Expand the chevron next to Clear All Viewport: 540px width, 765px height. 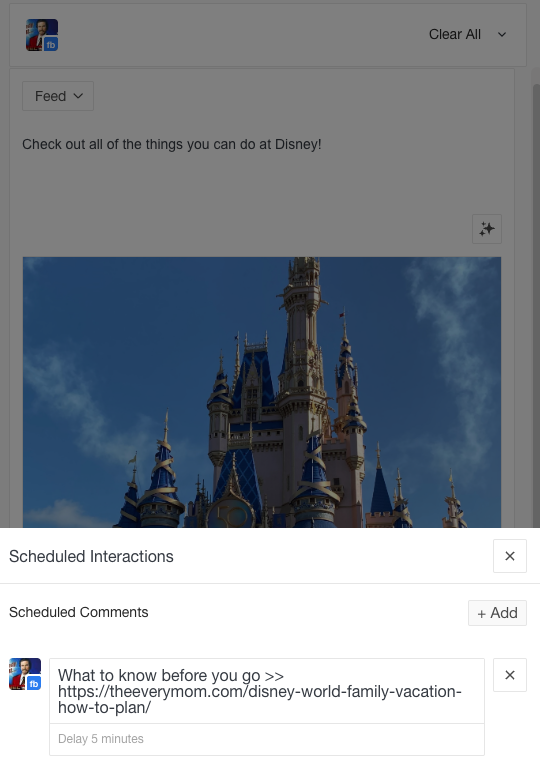[501, 35]
